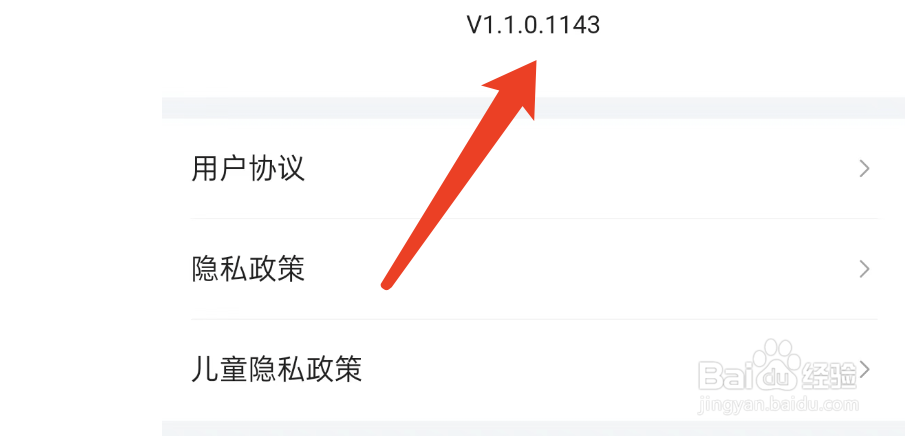This screenshot has width=910, height=436.
Task: Tap the version number V1.1.0.1143
Action: click(x=533, y=25)
